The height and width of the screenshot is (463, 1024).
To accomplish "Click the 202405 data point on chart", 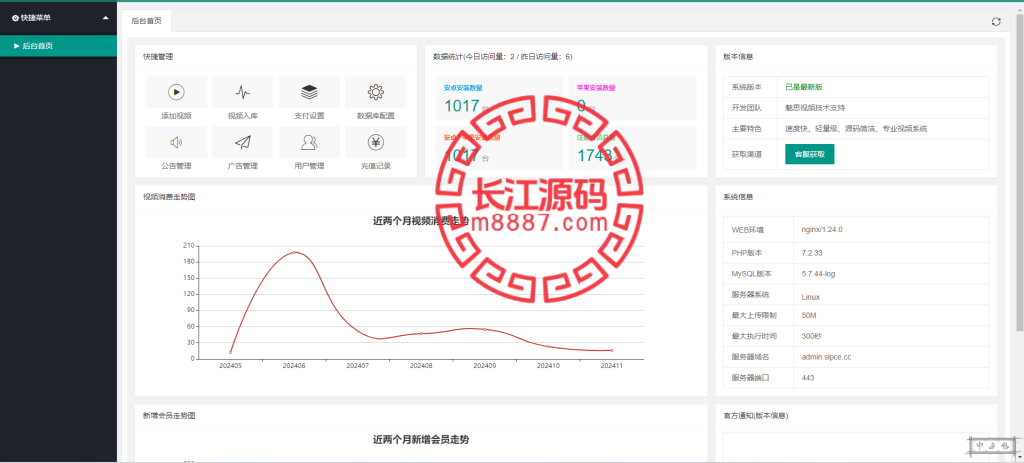I will pyautogui.click(x=231, y=353).
